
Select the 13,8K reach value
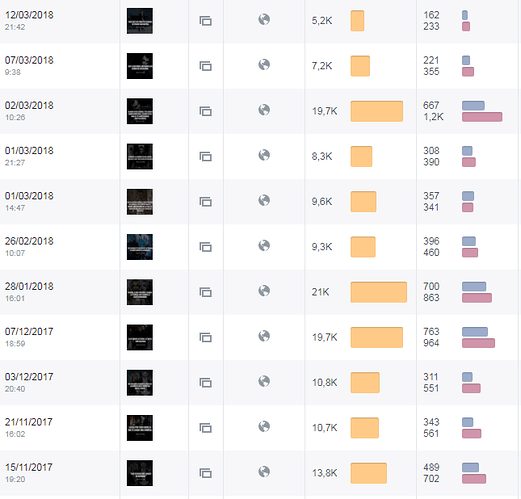click(x=324, y=473)
